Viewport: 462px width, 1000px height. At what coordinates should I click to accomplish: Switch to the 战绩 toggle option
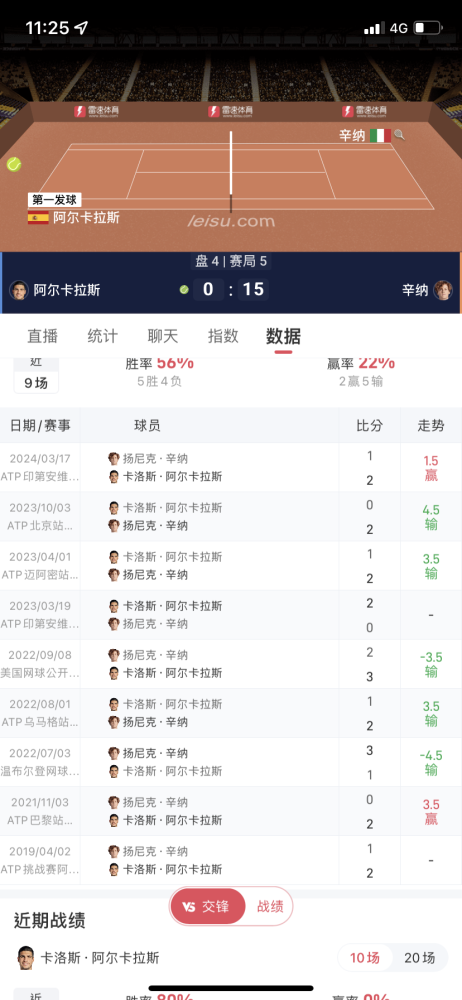270,906
